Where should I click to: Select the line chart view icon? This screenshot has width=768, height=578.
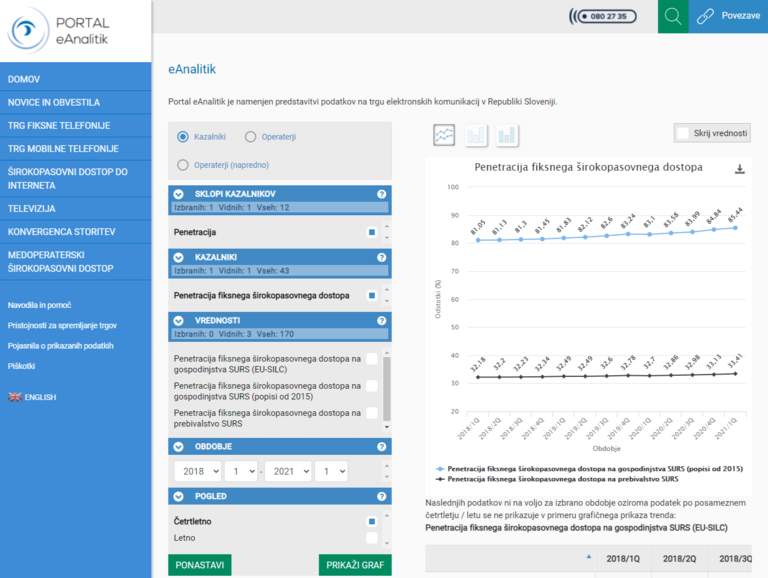(444, 135)
